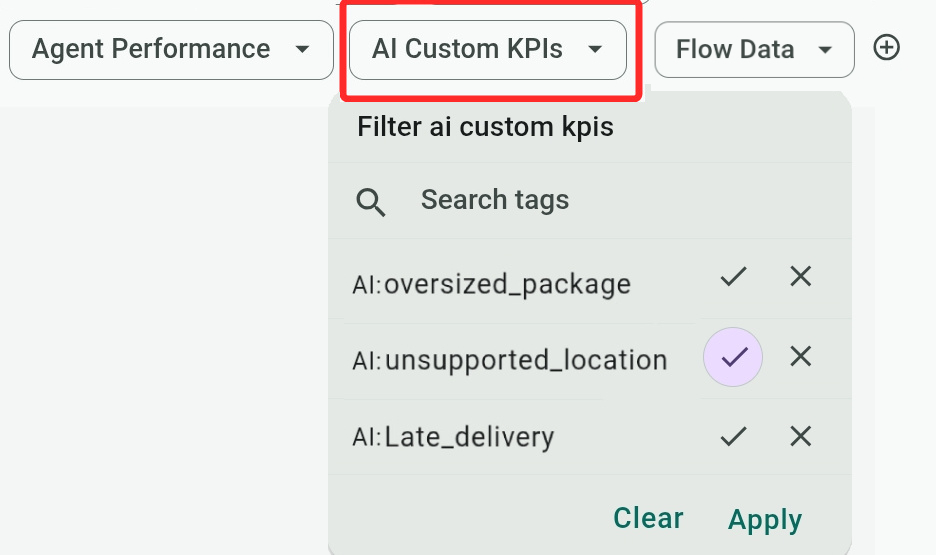Screen dimensions: 936x555
Task: Collapse the AI Custom KPIs dropdown
Action: click(488, 50)
